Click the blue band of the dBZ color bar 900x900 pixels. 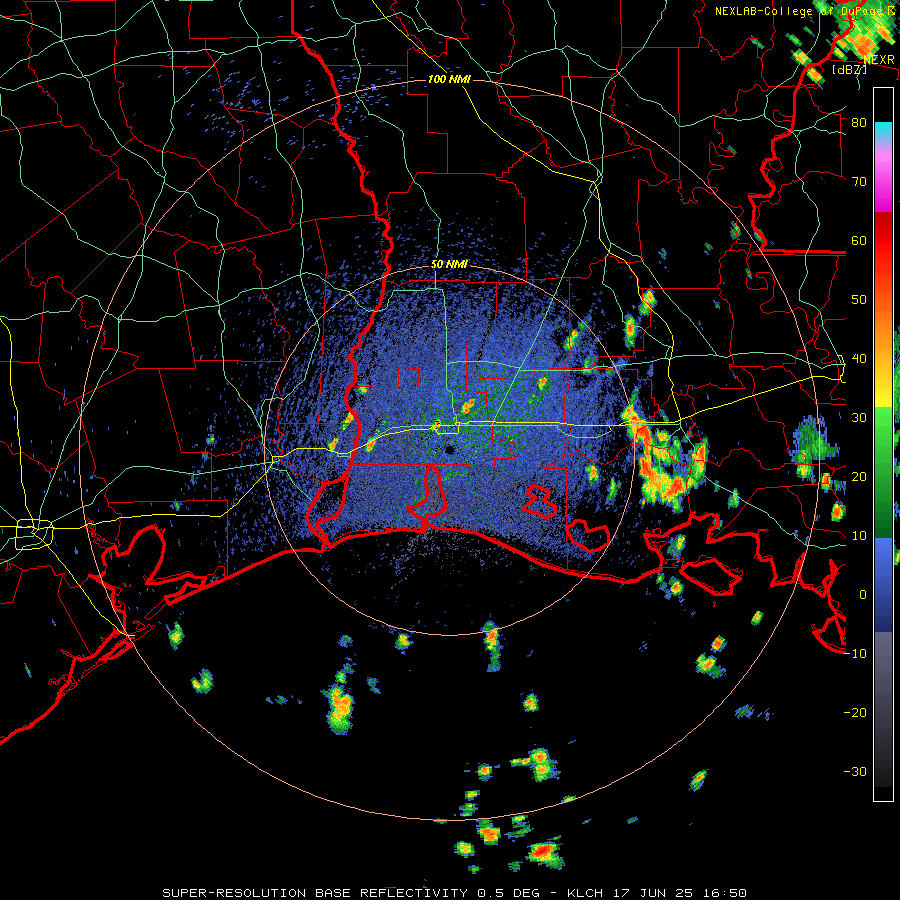pyautogui.click(x=883, y=585)
